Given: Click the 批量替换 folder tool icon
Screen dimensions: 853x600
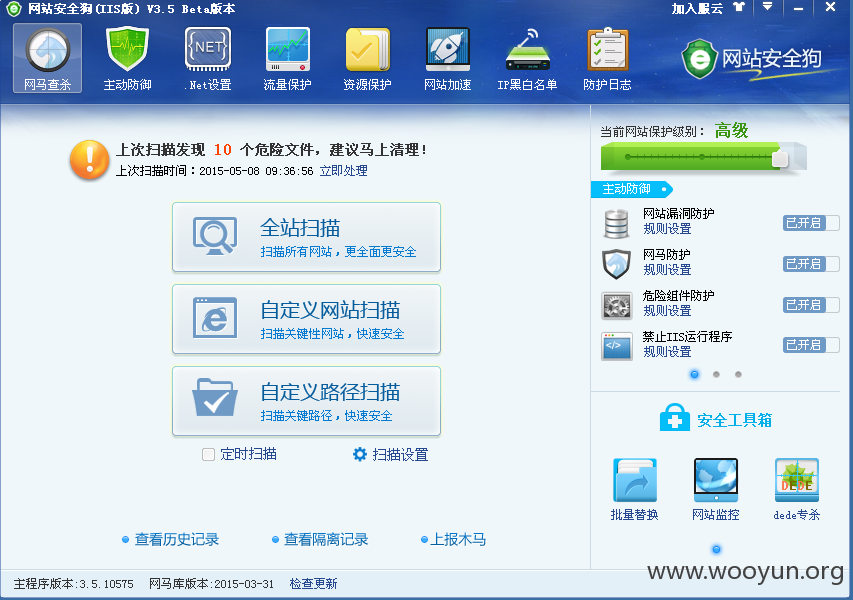Looking at the screenshot, I should coord(635,480).
